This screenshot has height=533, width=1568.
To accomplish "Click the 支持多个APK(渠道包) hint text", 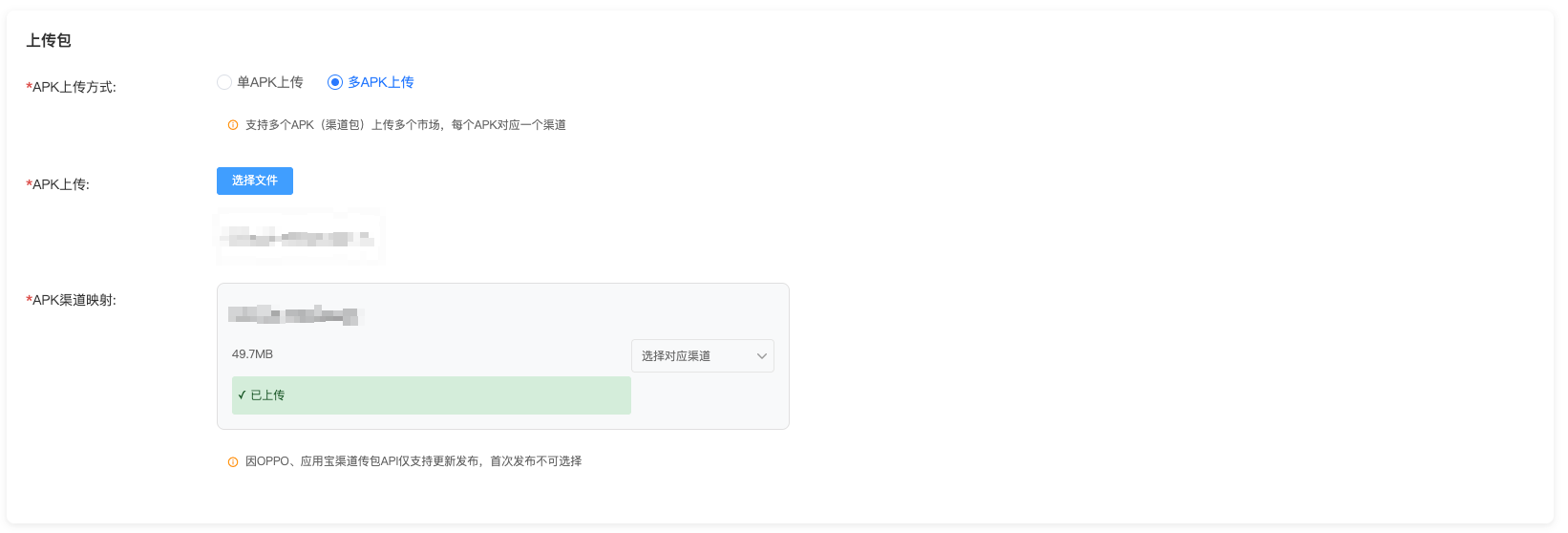I will pos(405,125).
